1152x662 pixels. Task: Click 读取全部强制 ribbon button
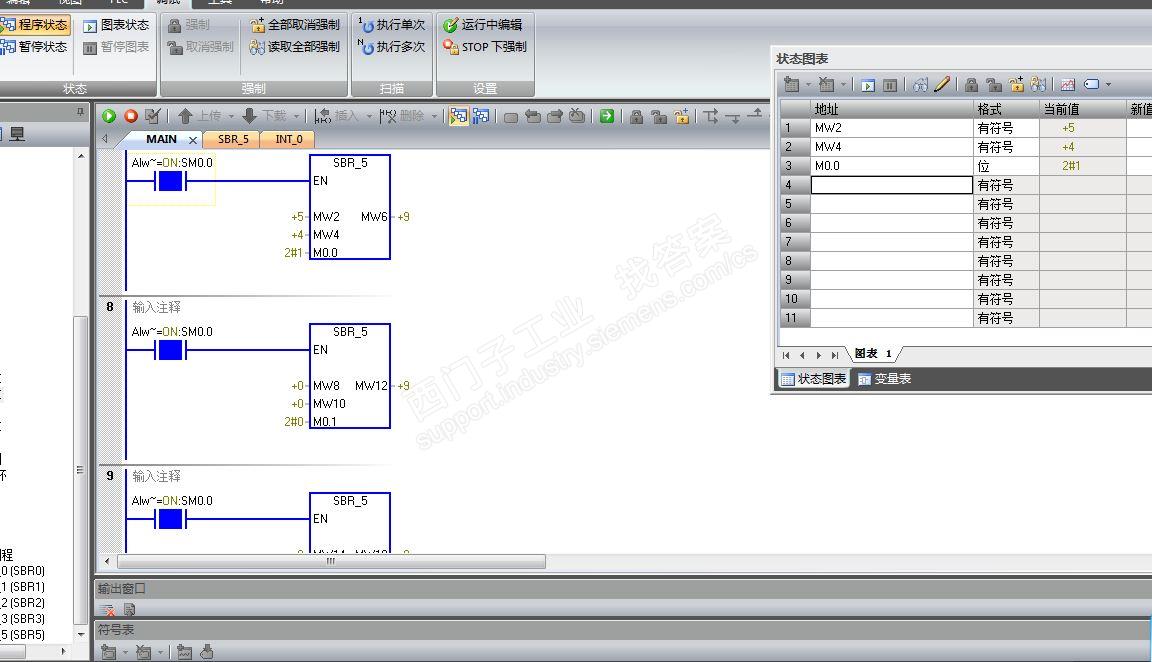pos(295,47)
